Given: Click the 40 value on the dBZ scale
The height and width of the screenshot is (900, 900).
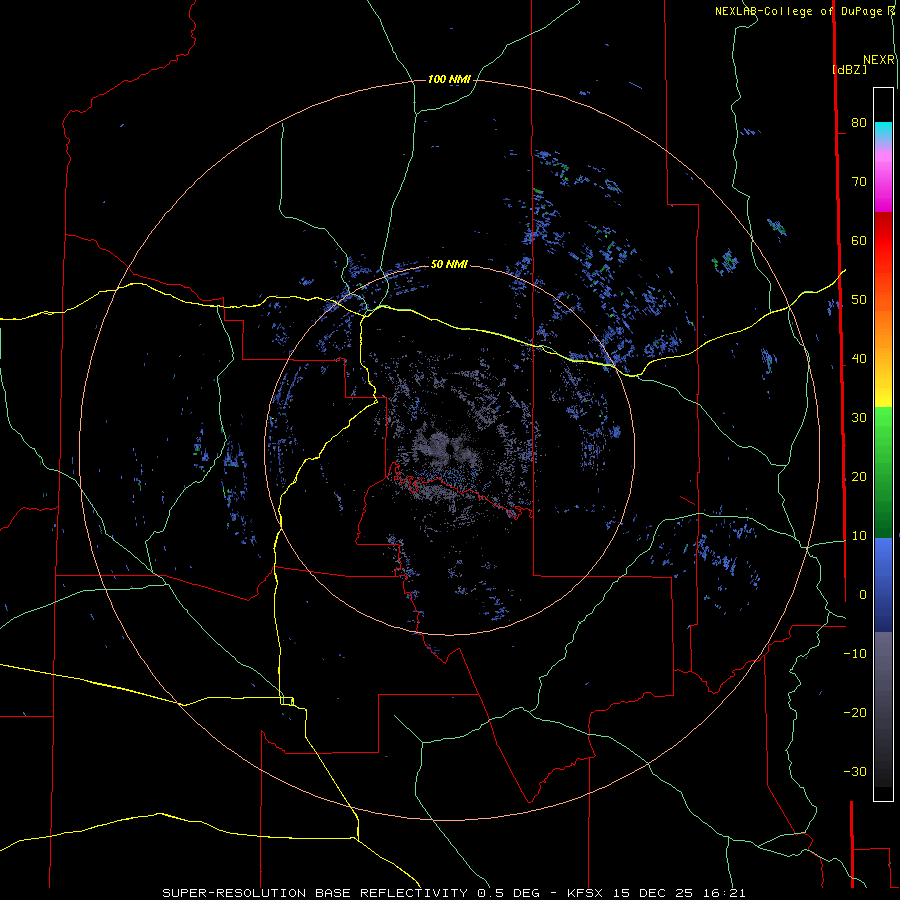Looking at the screenshot, I should tap(859, 359).
